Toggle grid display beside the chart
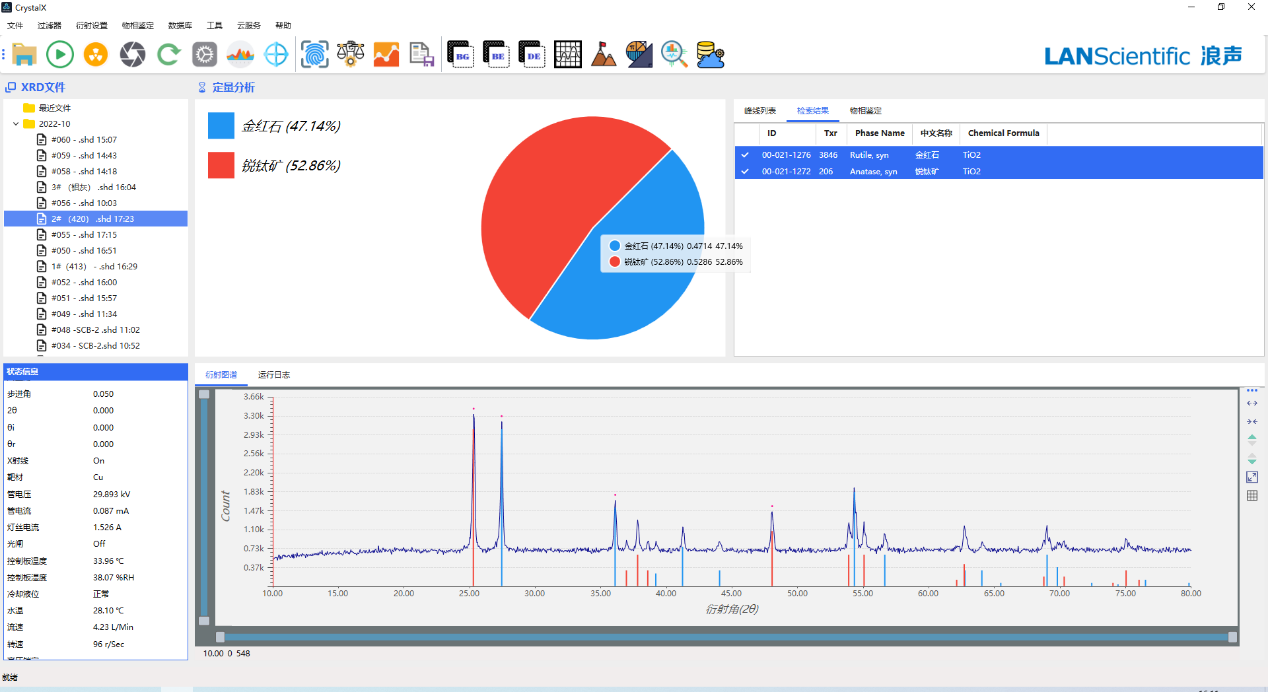 1252,496
